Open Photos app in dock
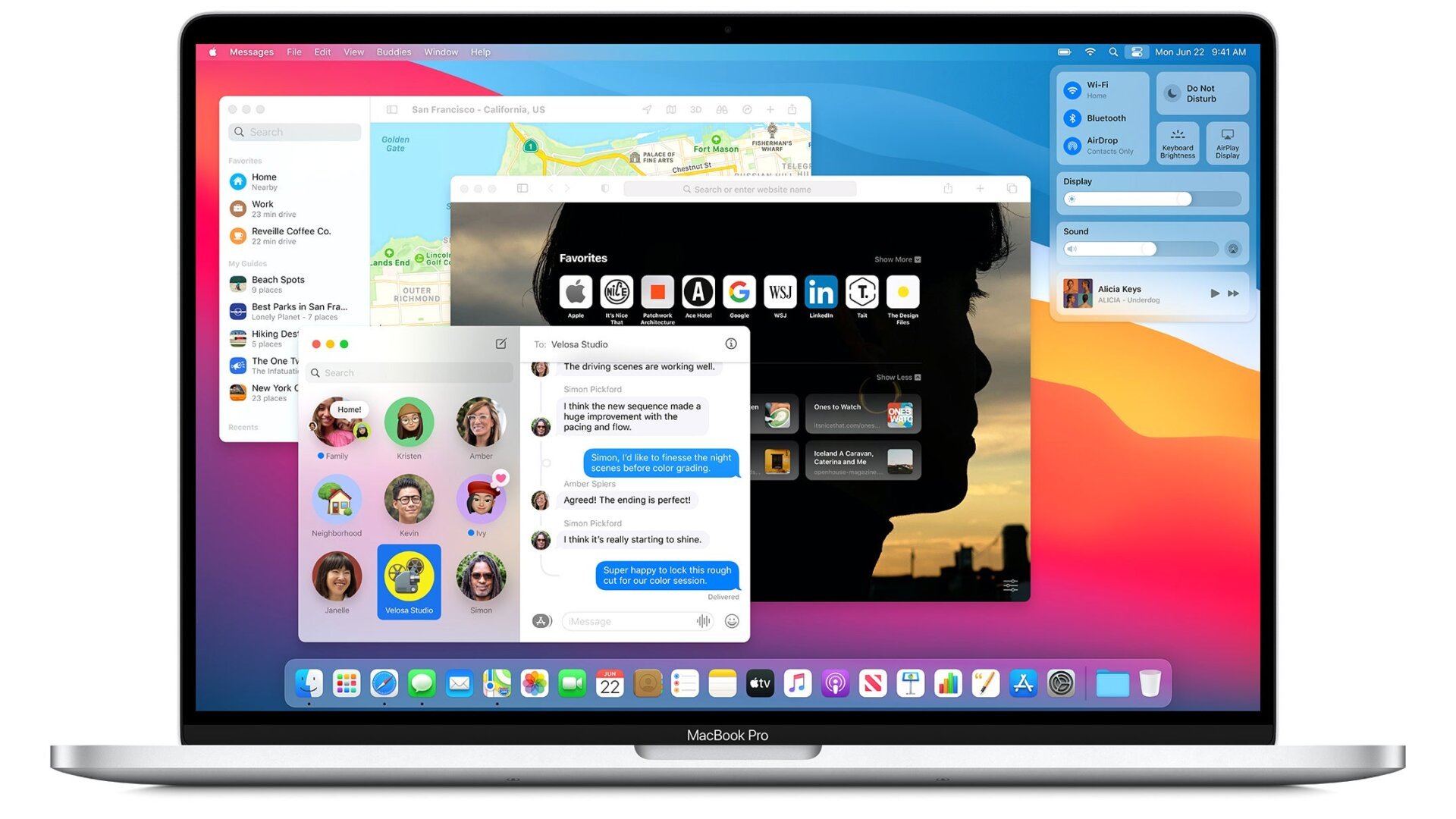The width and height of the screenshot is (1456, 819). pos(534,684)
